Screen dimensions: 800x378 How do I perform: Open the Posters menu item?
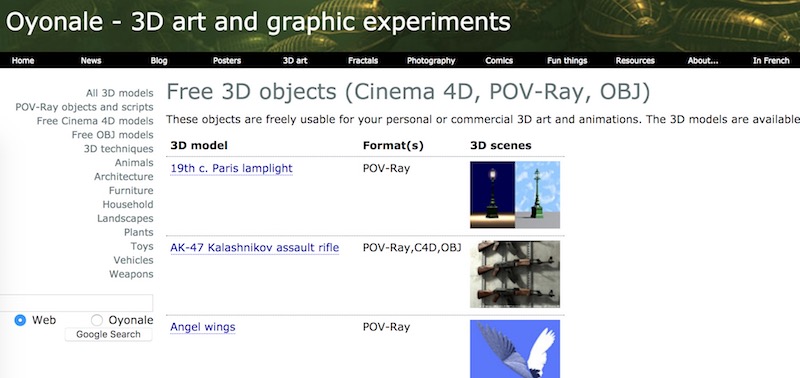click(227, 60)
